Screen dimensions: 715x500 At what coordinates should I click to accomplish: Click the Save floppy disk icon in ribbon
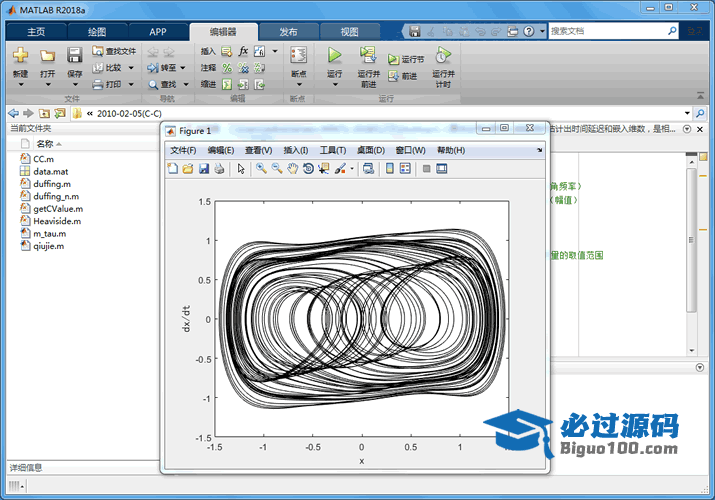point(74,55)
